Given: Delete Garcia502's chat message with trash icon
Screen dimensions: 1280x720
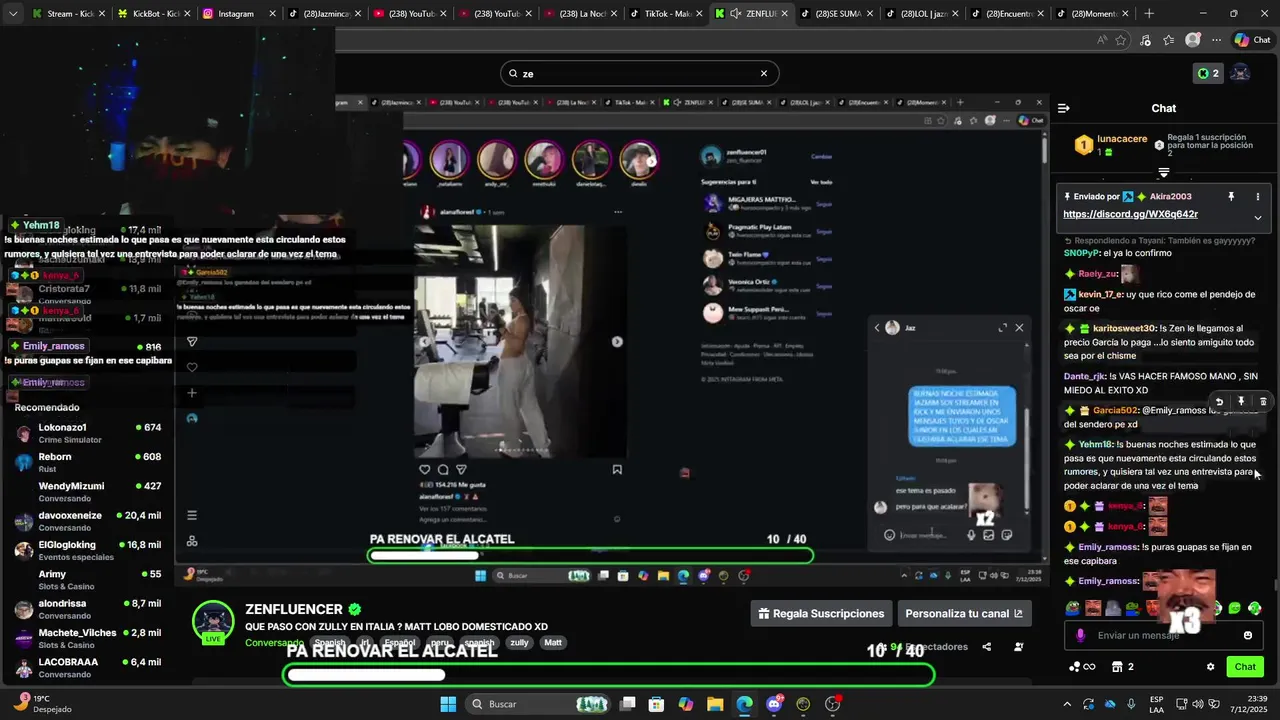Looking at the screenshot, I should pyautogui.click(x=1263, y=401).
